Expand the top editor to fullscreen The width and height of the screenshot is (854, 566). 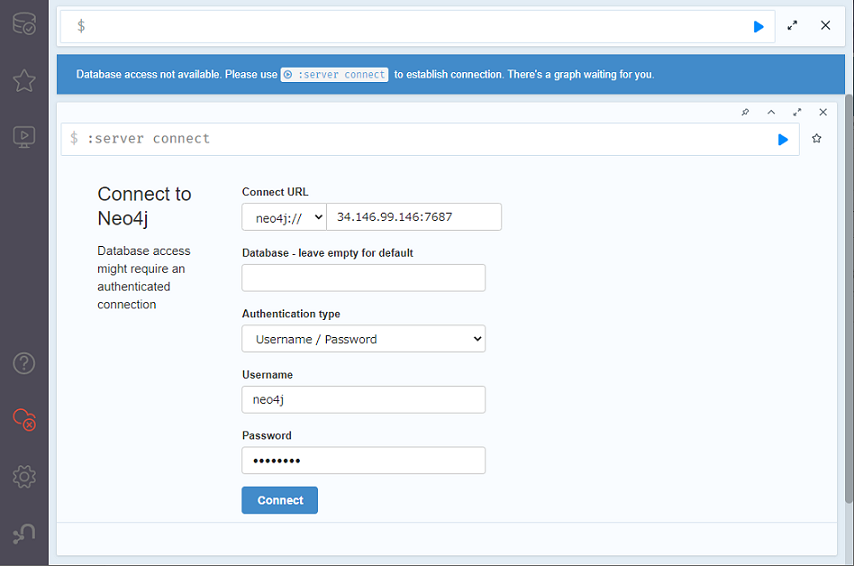point(792,26)
